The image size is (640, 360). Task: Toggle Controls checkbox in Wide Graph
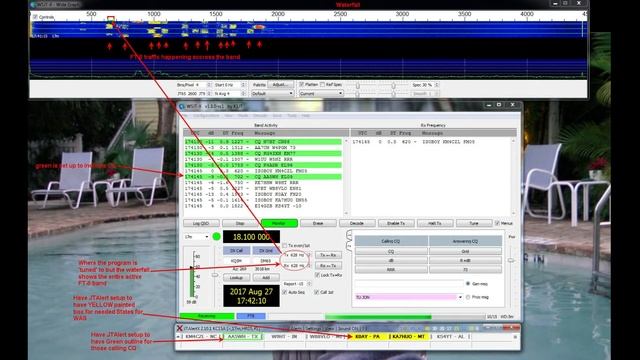tap(35, 17)
